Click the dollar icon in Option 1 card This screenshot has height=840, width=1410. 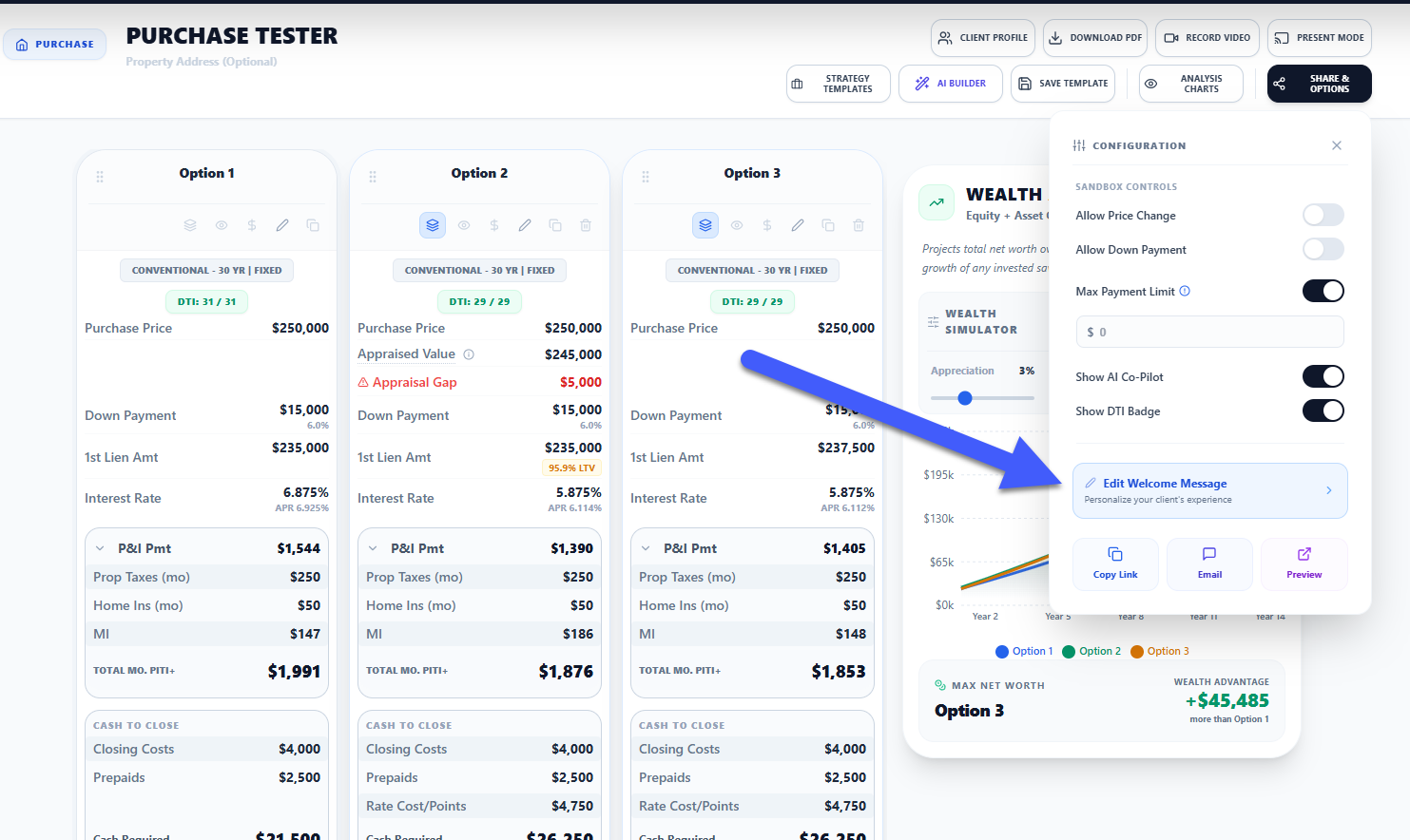[251, 225]
